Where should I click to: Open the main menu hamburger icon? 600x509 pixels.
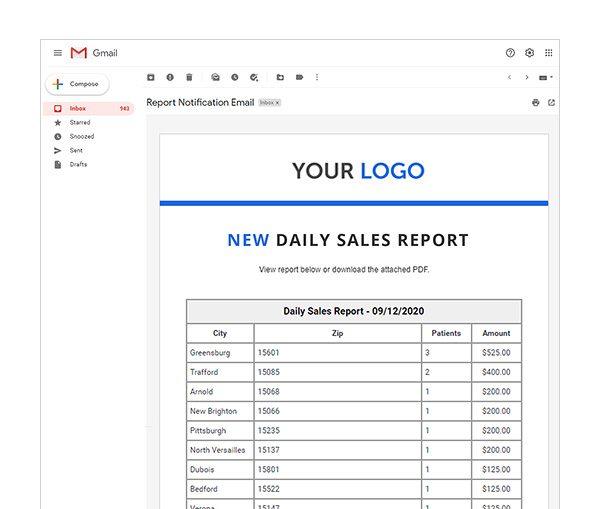tap(57, 53)
